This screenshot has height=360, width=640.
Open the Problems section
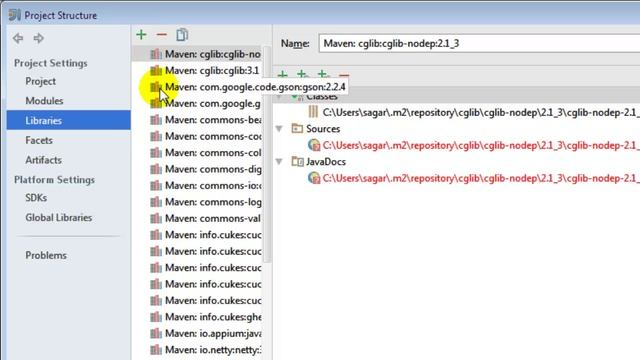46,256
